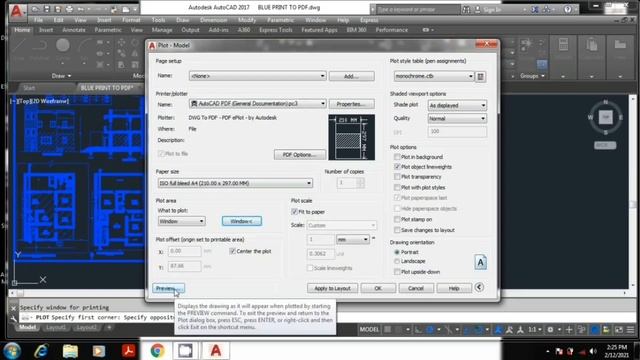
Task: Enable Plot stamp on checkbox
Action: click(x=397, y=219)
